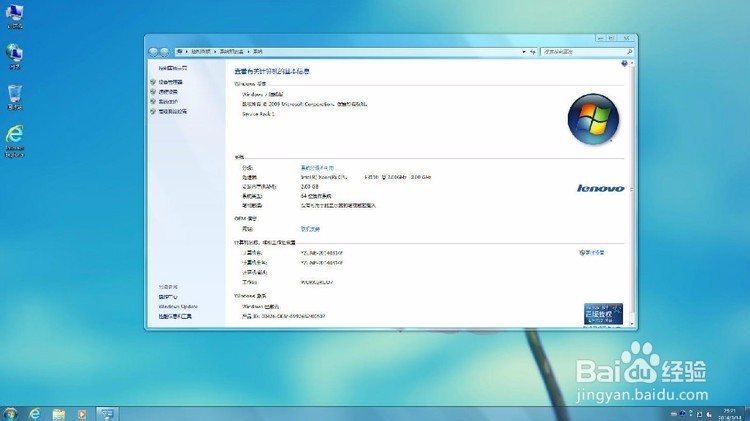Click the back arrow navigation button
The height and width of the screenshot is (421, 750).
pyautogui.click(x=154, y=52)
